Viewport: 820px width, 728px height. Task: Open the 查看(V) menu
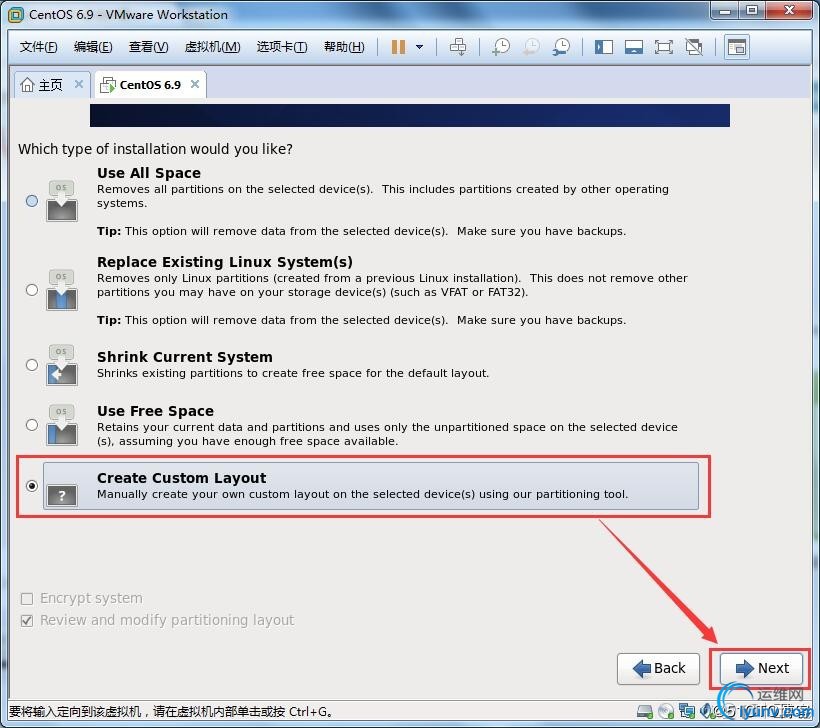tap(149, 47)
